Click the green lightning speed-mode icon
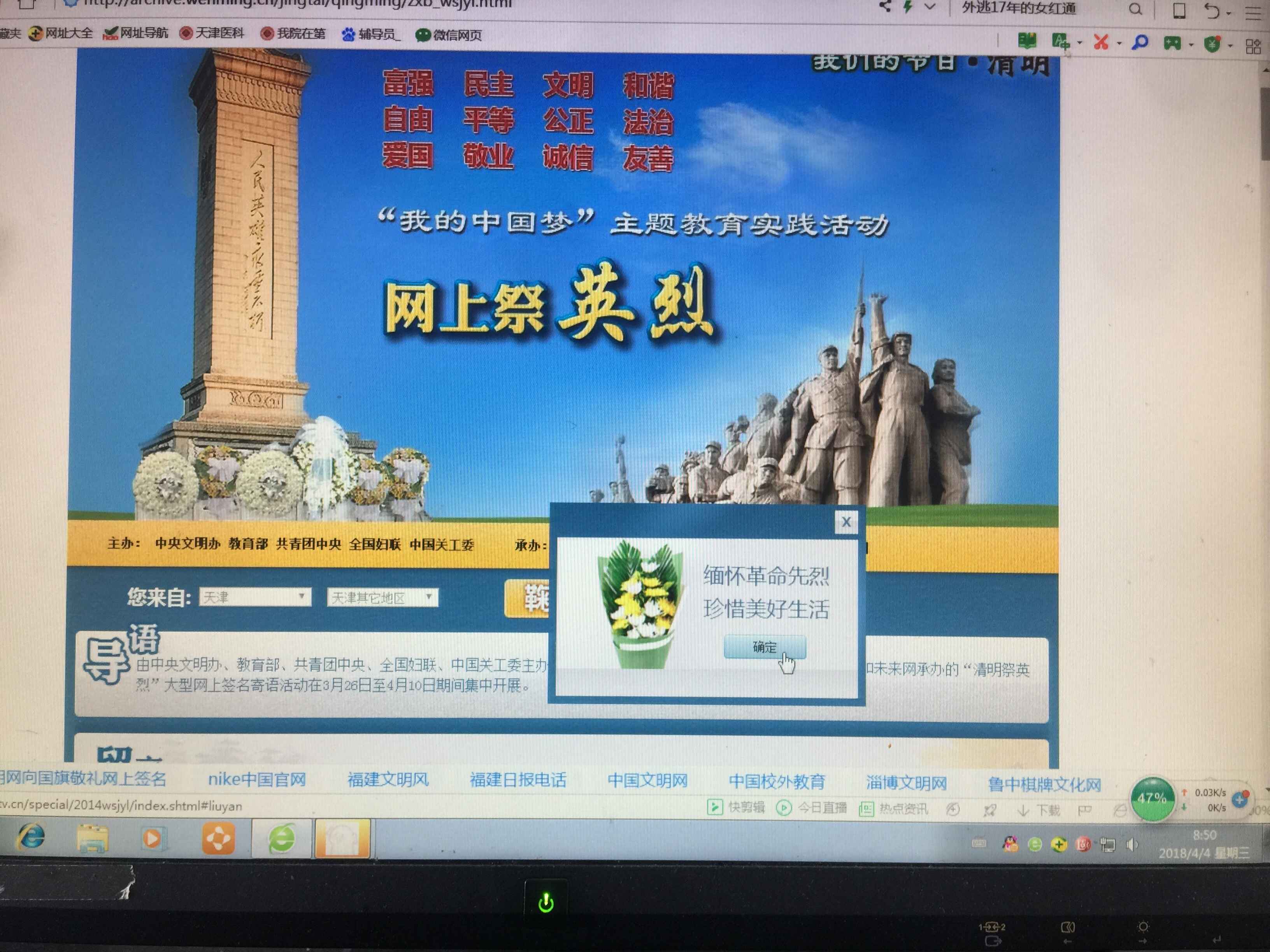The image size is (1270, 952). (908, 7)
